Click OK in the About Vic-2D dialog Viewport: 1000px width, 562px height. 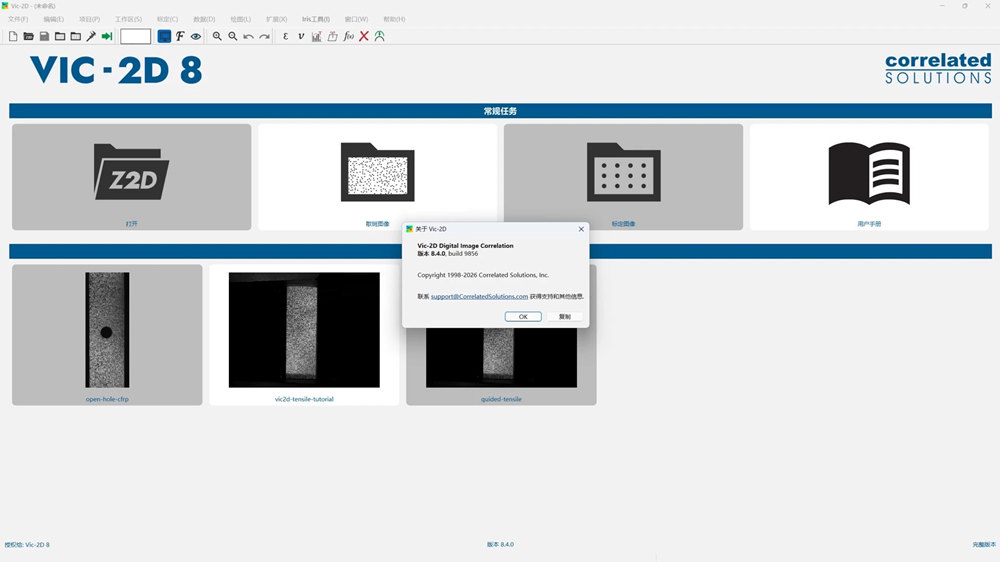pyautogui.click(x=523, y=316)
